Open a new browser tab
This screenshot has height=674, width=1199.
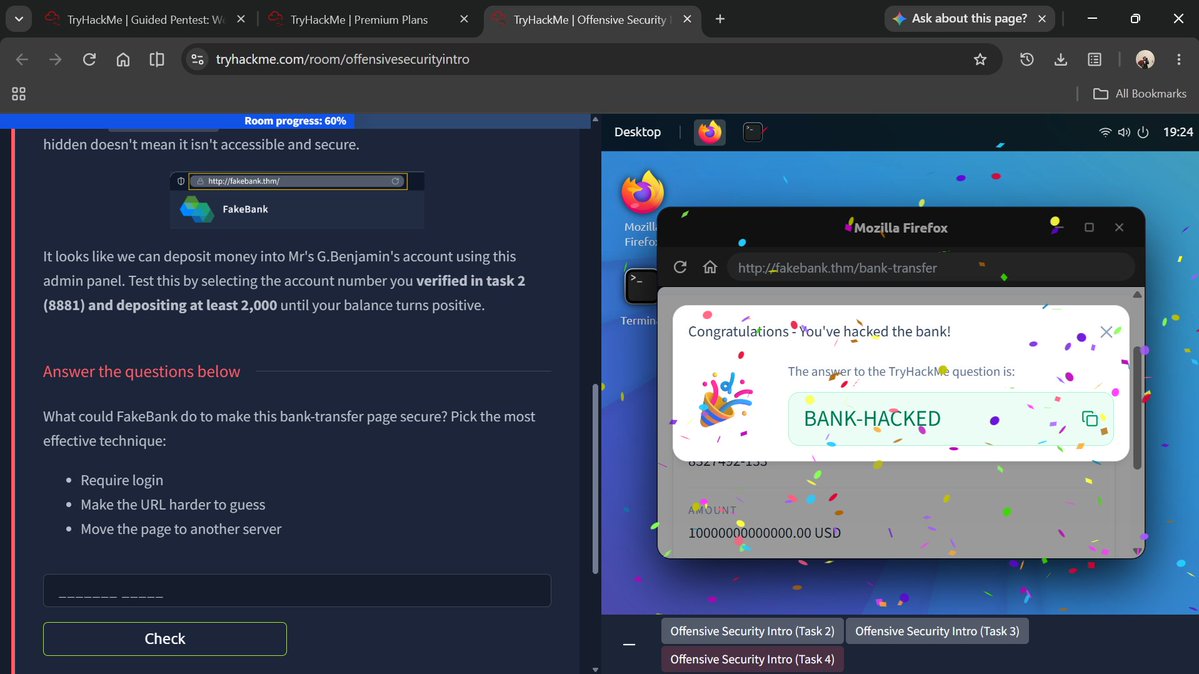[720, 19]
